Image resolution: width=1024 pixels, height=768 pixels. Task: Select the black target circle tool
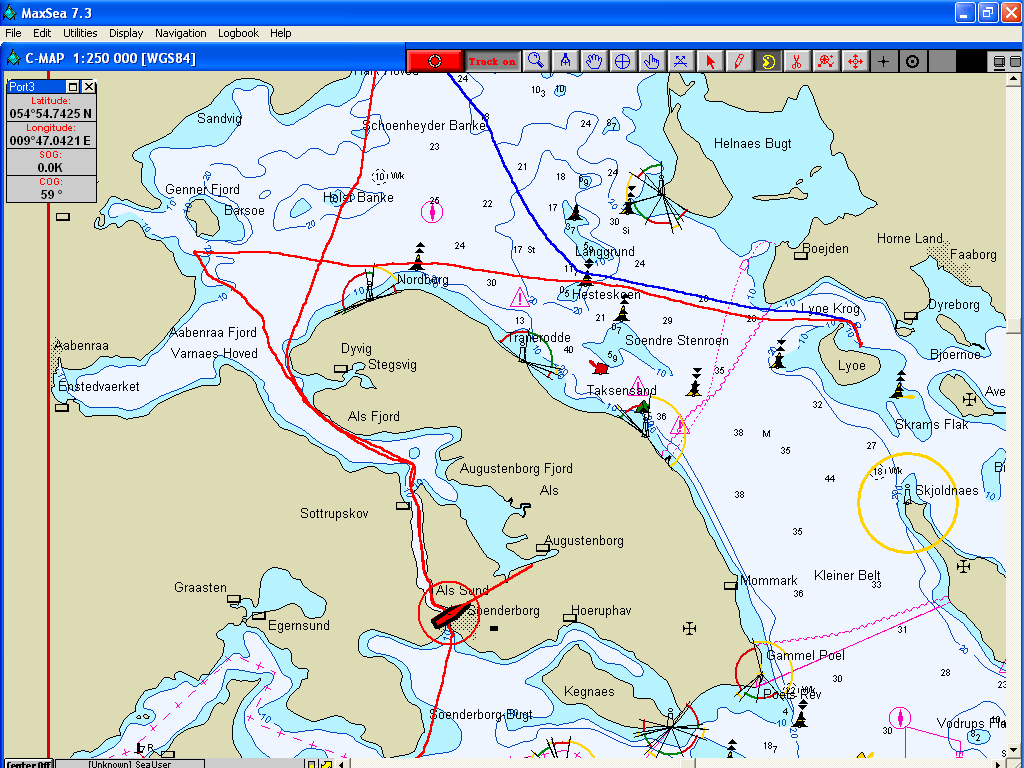[912, 61]
